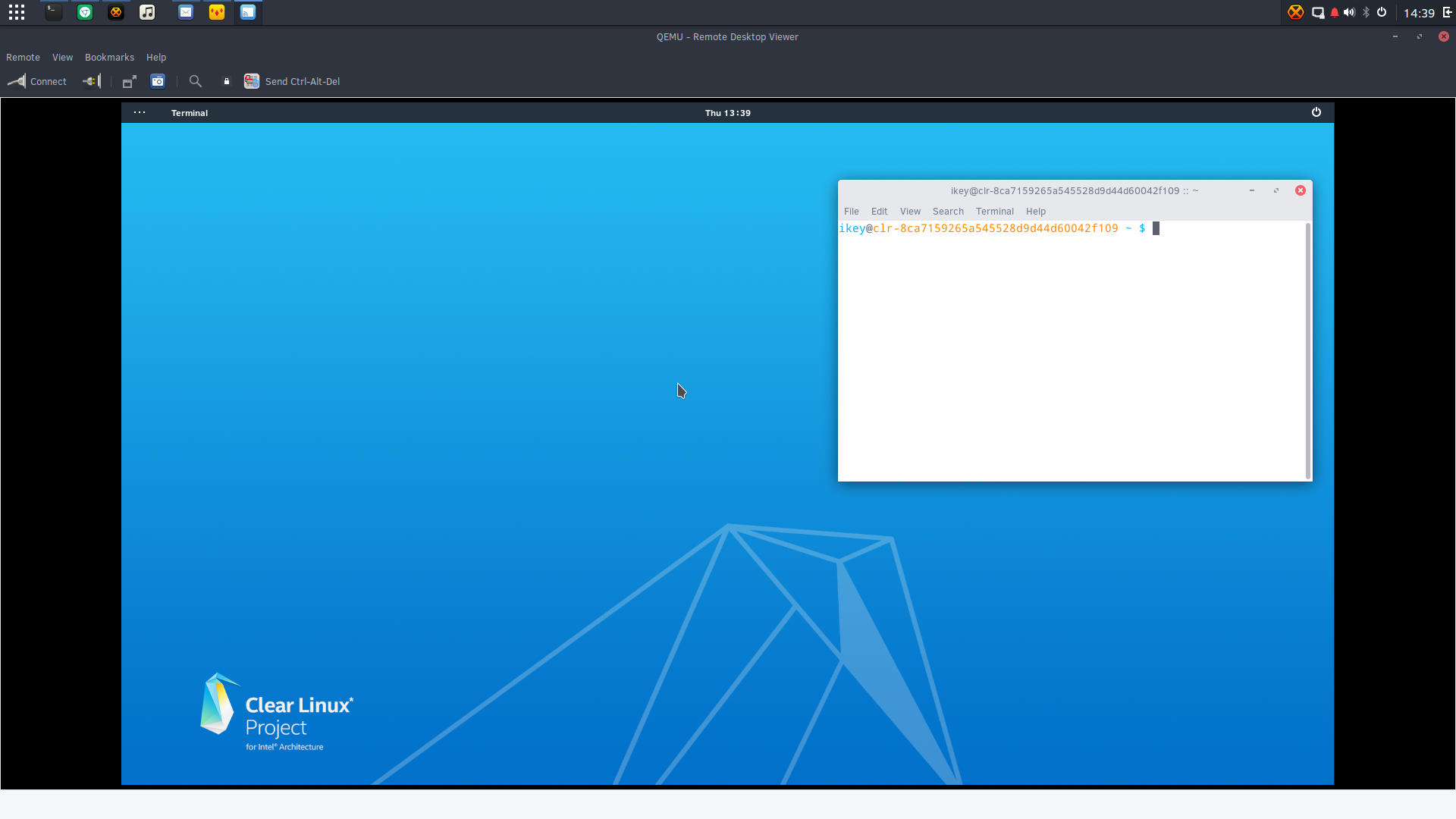Image resolution: width=1456 pixels, height=819 pixels.
Task: Select the remote desktop viewer taskbar icon
Action: 248,12
